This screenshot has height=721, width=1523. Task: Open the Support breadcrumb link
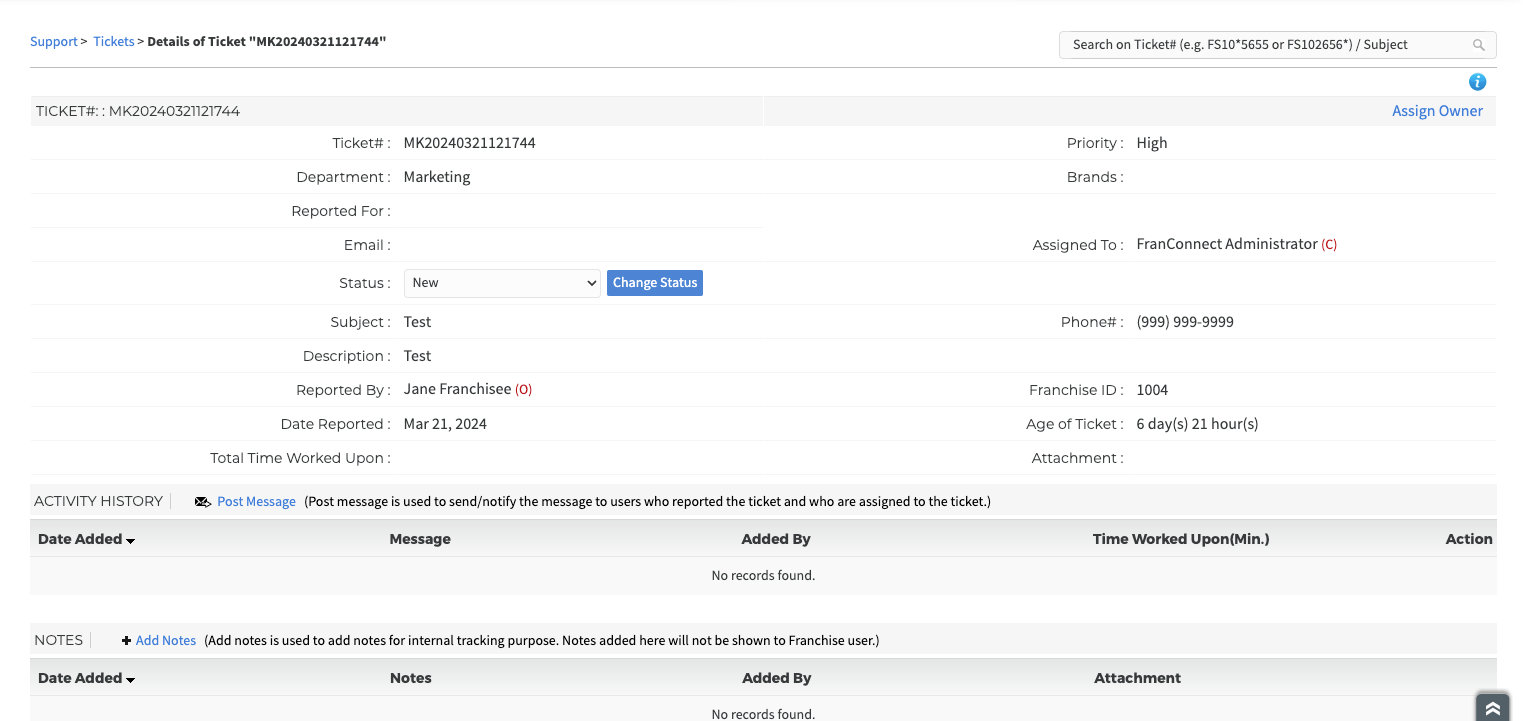[x=54, y=42]
